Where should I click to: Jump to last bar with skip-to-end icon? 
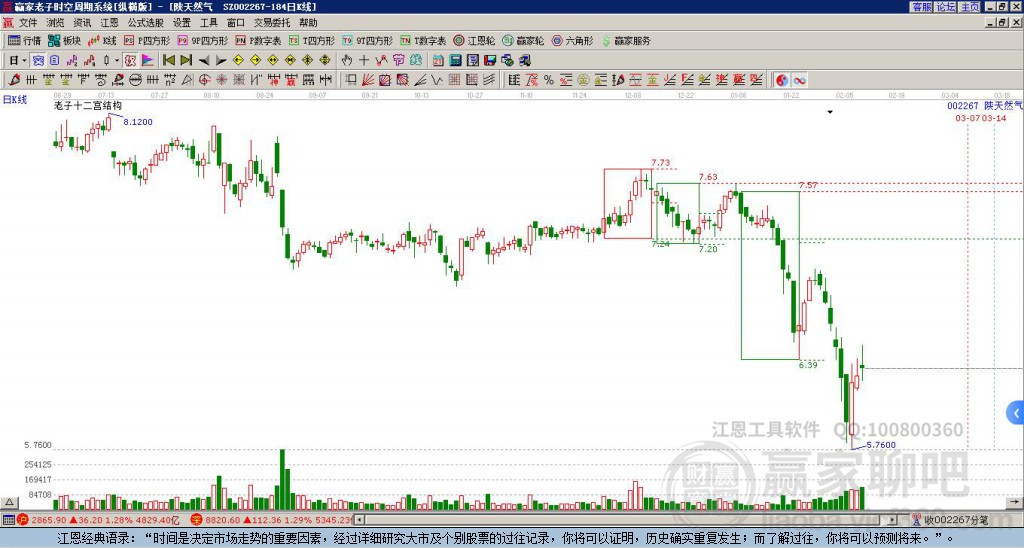pos(186,60)
